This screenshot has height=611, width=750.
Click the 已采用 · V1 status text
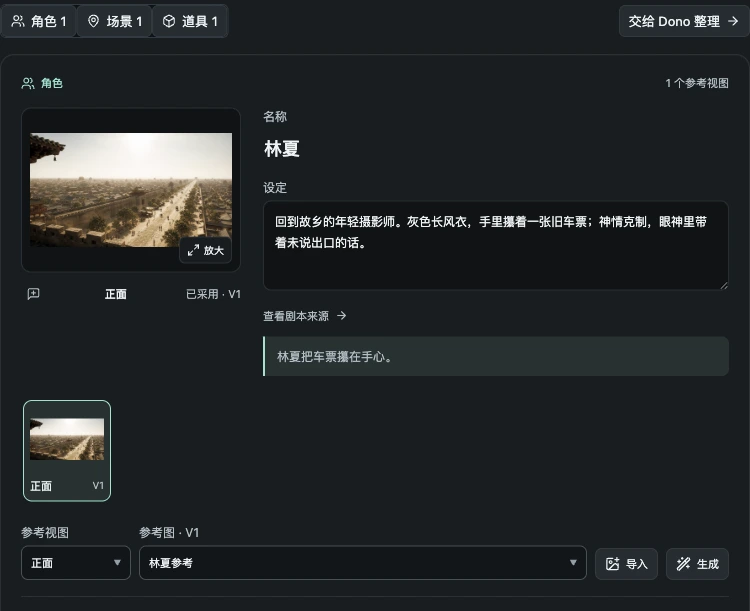click(x=213, y=294)
